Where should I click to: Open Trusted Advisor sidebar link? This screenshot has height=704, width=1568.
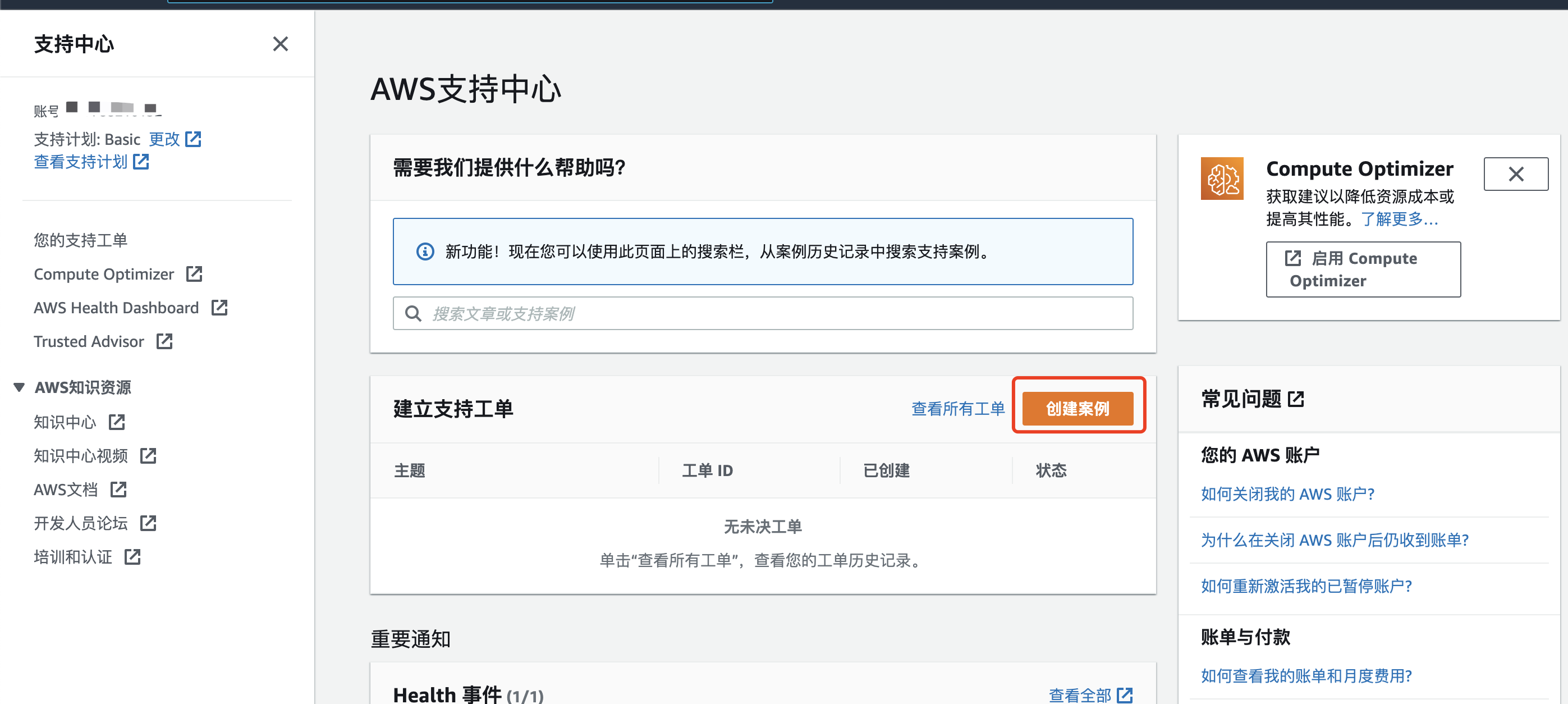pyautogui.click(x=89, y=341)
